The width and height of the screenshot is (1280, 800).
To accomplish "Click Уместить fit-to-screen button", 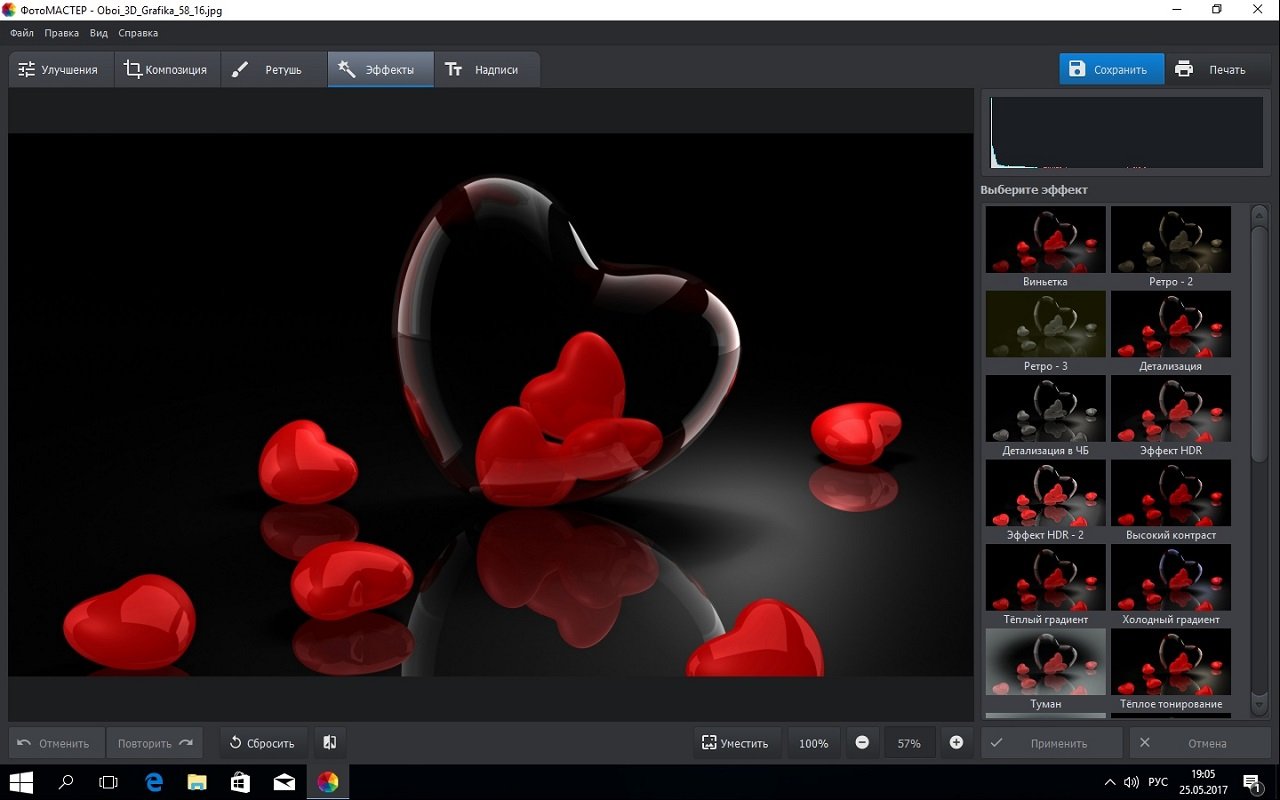I will pos(736,743).
